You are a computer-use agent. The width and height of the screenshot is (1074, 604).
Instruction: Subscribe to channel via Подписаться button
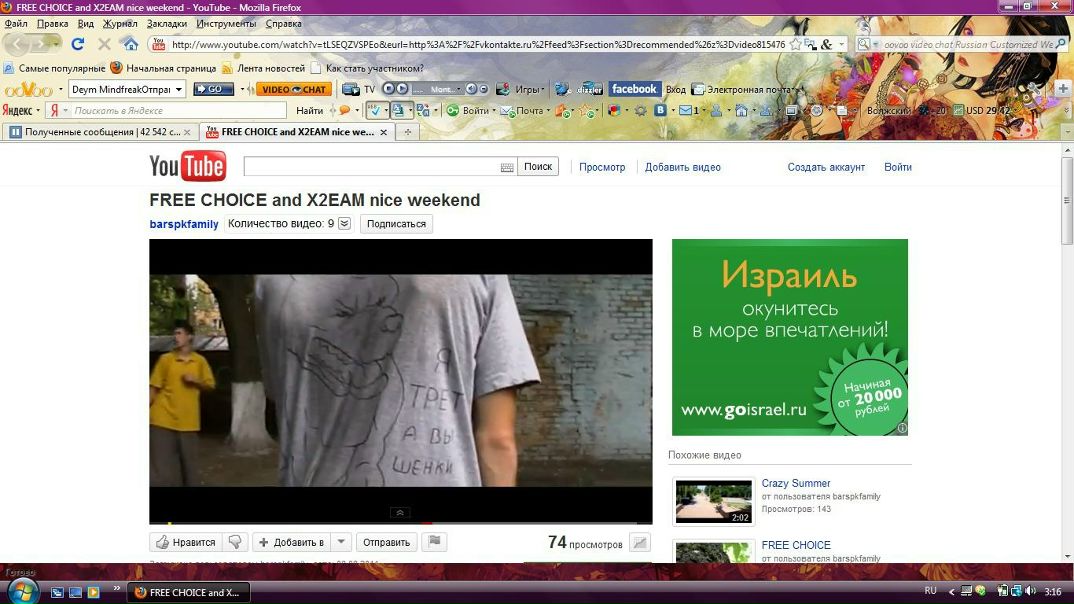coord(396,224)
